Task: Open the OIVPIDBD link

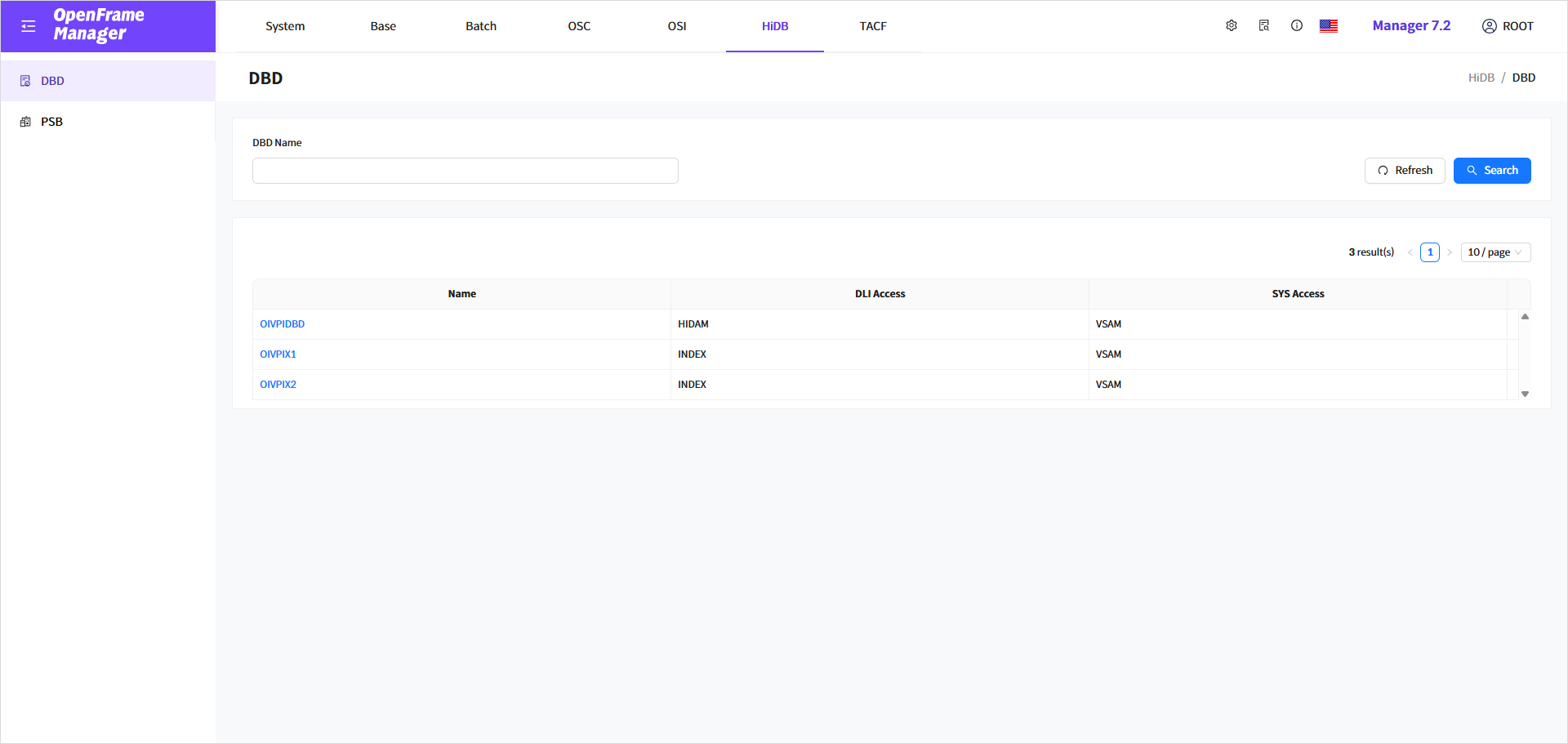Action: [x=283, y=324]
